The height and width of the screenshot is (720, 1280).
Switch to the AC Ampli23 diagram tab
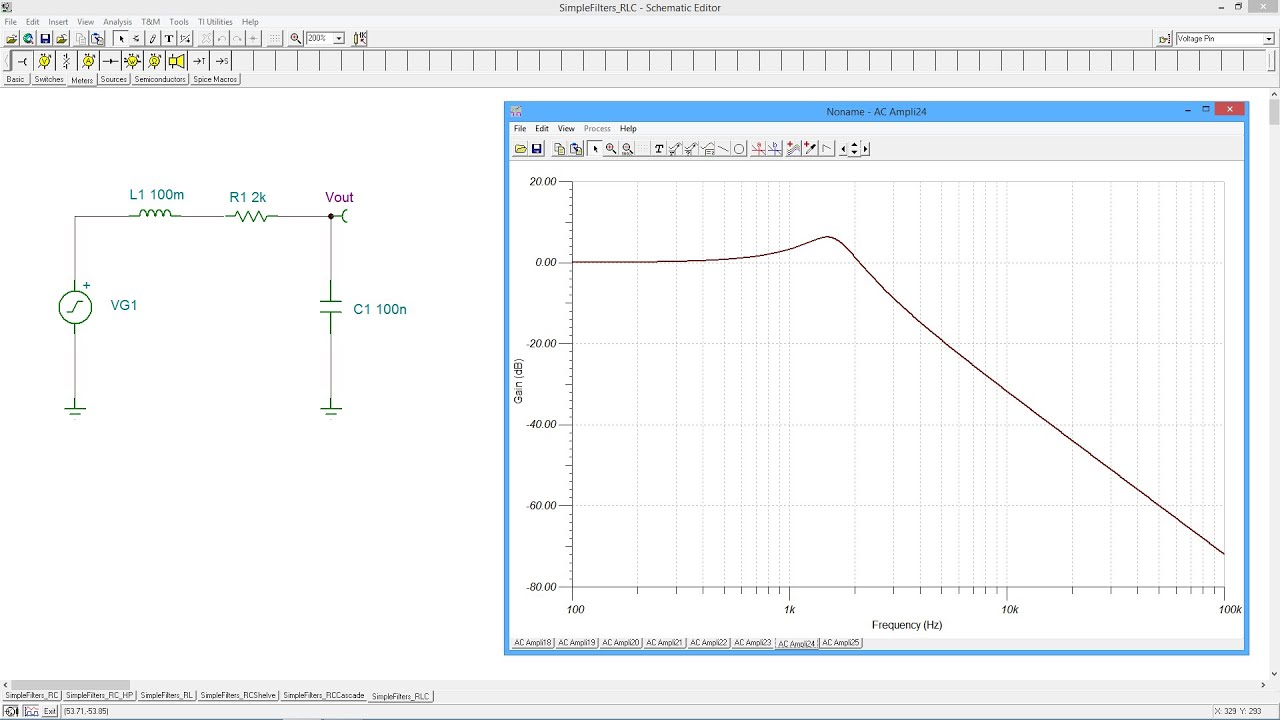(753, 643)
